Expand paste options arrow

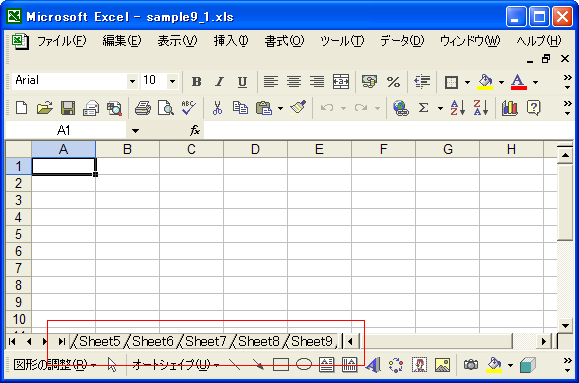click(280, 108)
